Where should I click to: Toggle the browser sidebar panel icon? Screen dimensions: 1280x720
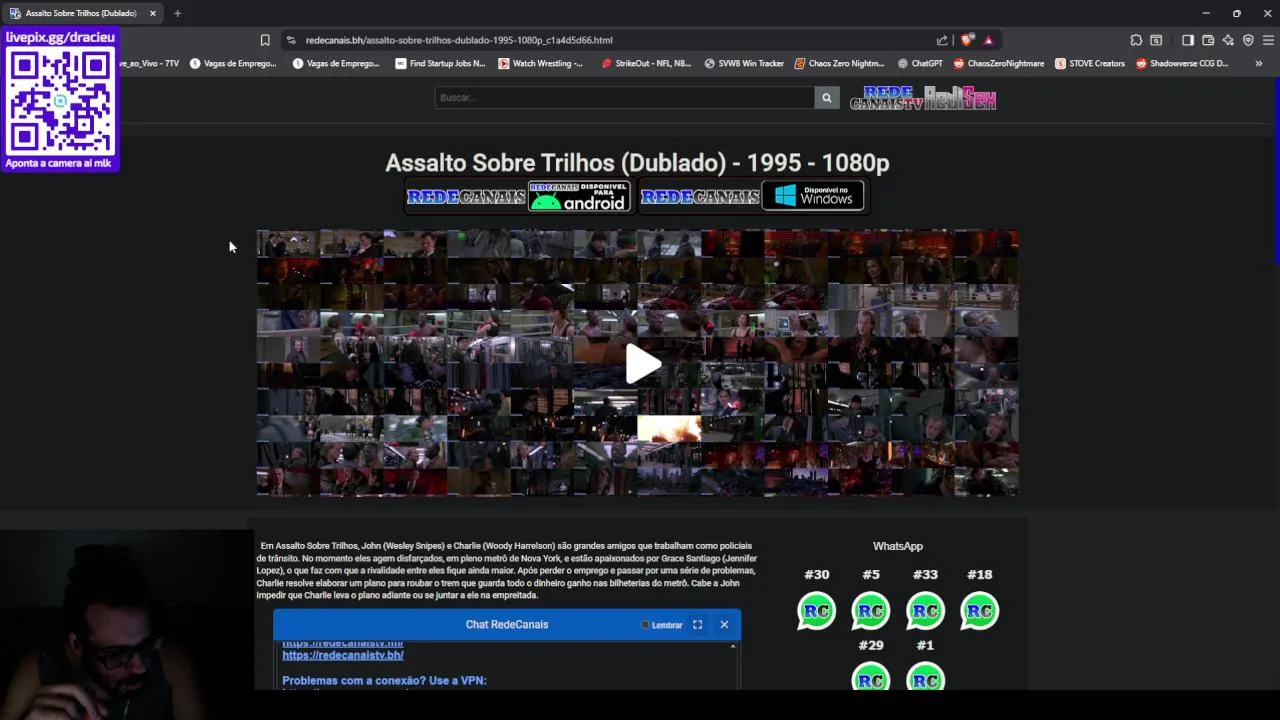(x=1188, y=40)
